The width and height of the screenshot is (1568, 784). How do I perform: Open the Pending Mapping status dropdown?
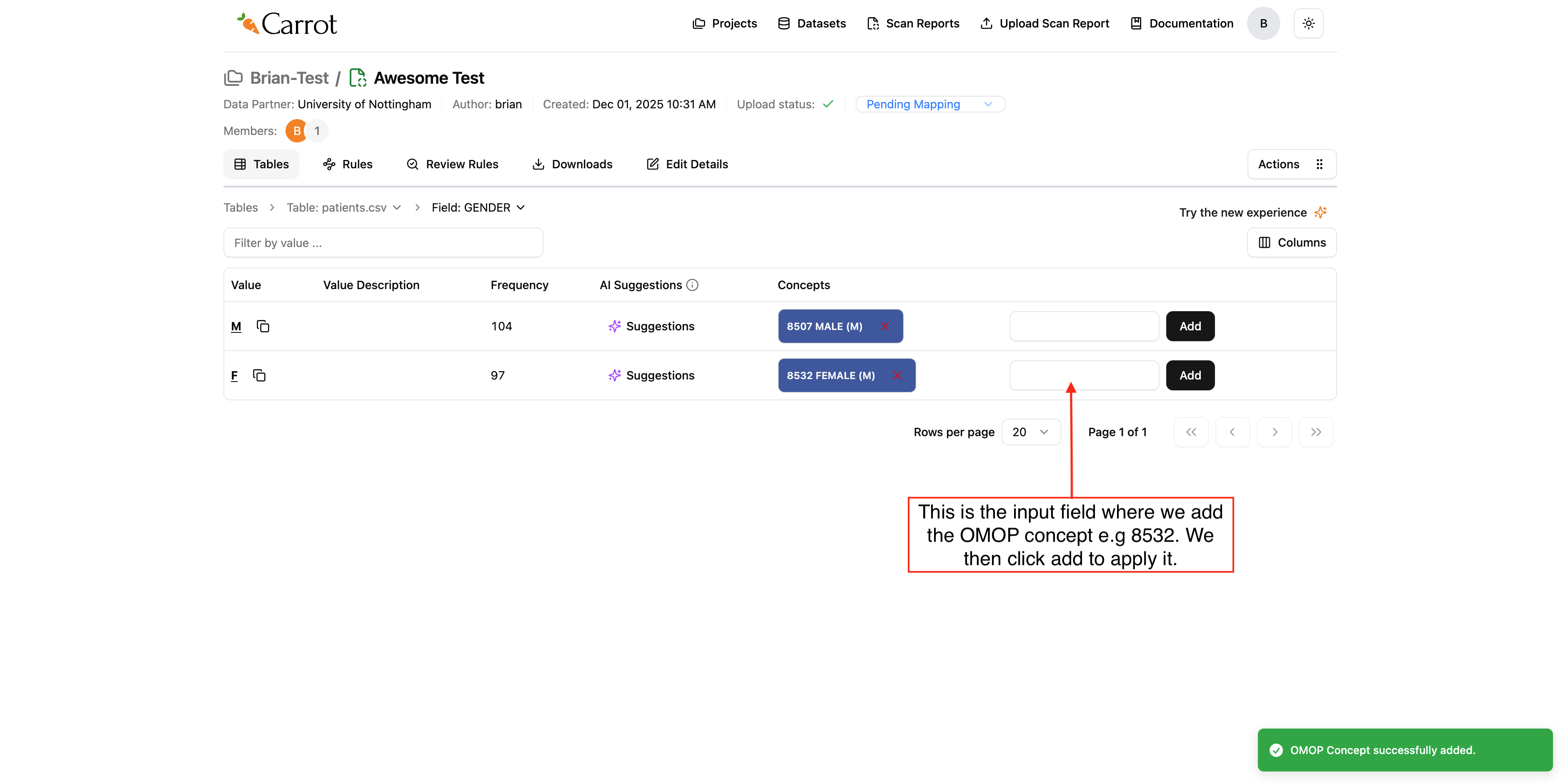[929, 104]
